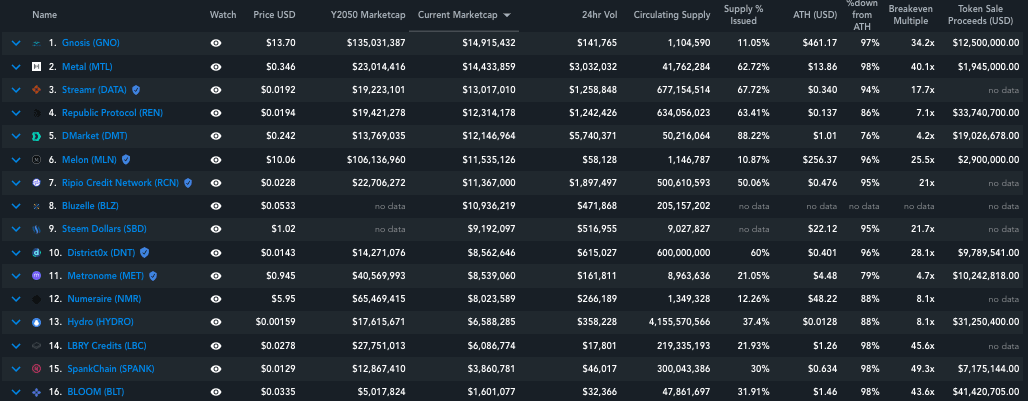This screenshot has height=401, width=1028.
Task: Expand the Gnosis (GNO) row chevron
Action: [x=16, y=43]
